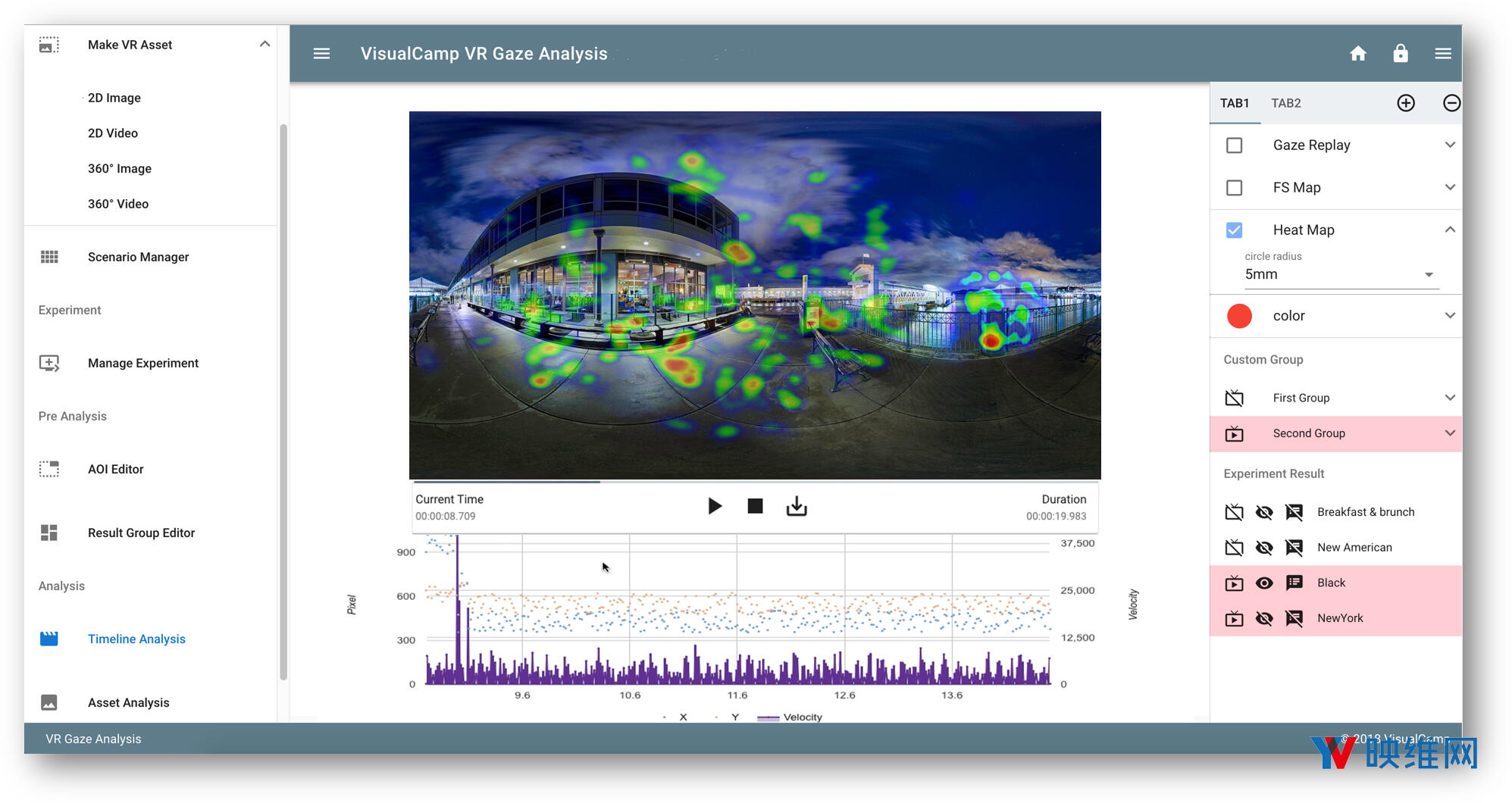Screen dimensions: 1512x803
Task: Enable the Gaze Replay checkbox
Action: [x=1234, y=145]
